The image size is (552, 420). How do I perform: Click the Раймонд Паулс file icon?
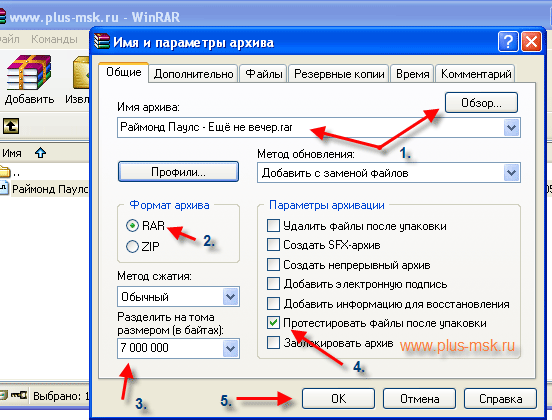pos(4,189)
